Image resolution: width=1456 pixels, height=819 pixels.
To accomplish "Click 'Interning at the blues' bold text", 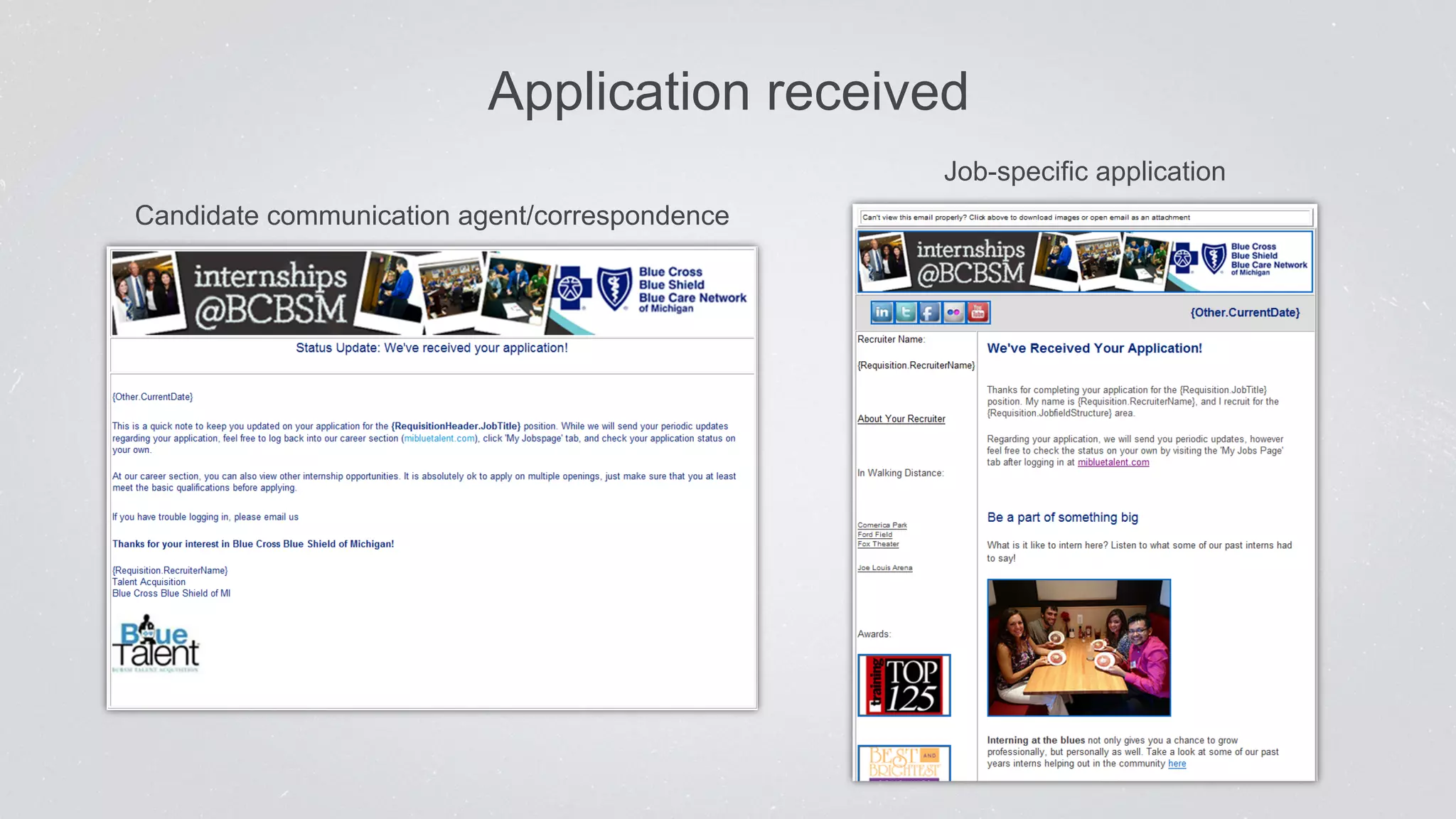I will pyautogui.click(x=1036, y=741).
